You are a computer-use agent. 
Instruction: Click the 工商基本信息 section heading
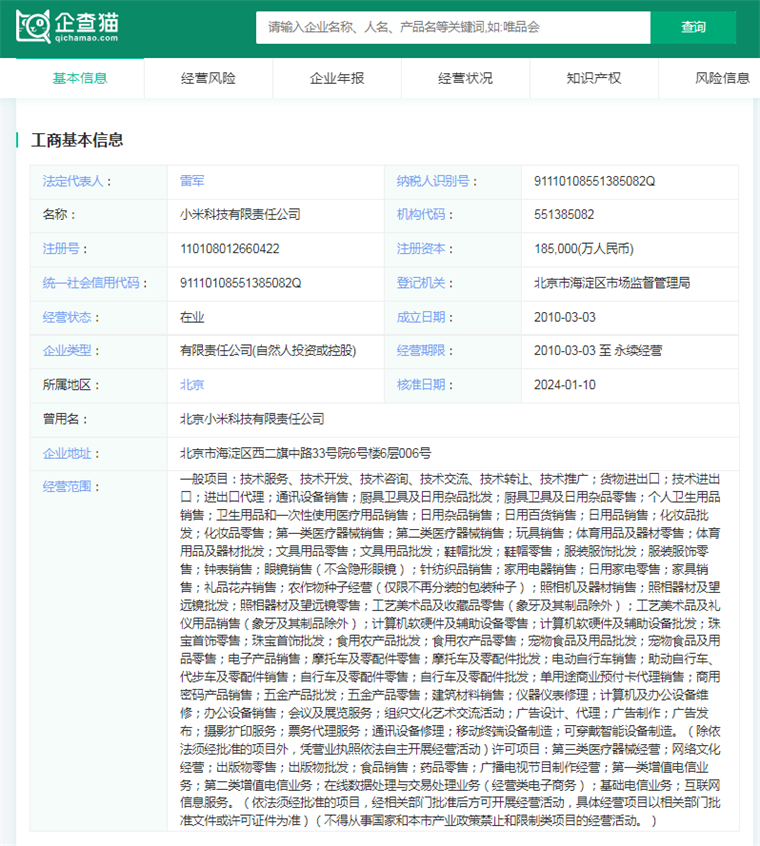click(x=77, y=140)
